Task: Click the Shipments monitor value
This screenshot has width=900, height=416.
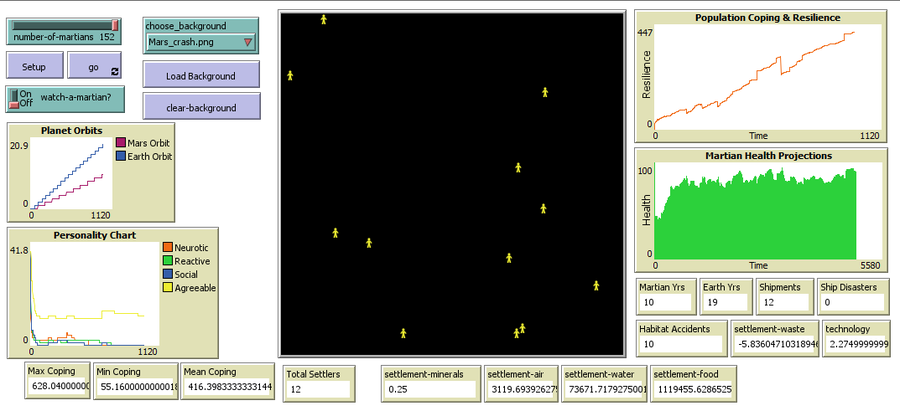Action: pos(785,301)
